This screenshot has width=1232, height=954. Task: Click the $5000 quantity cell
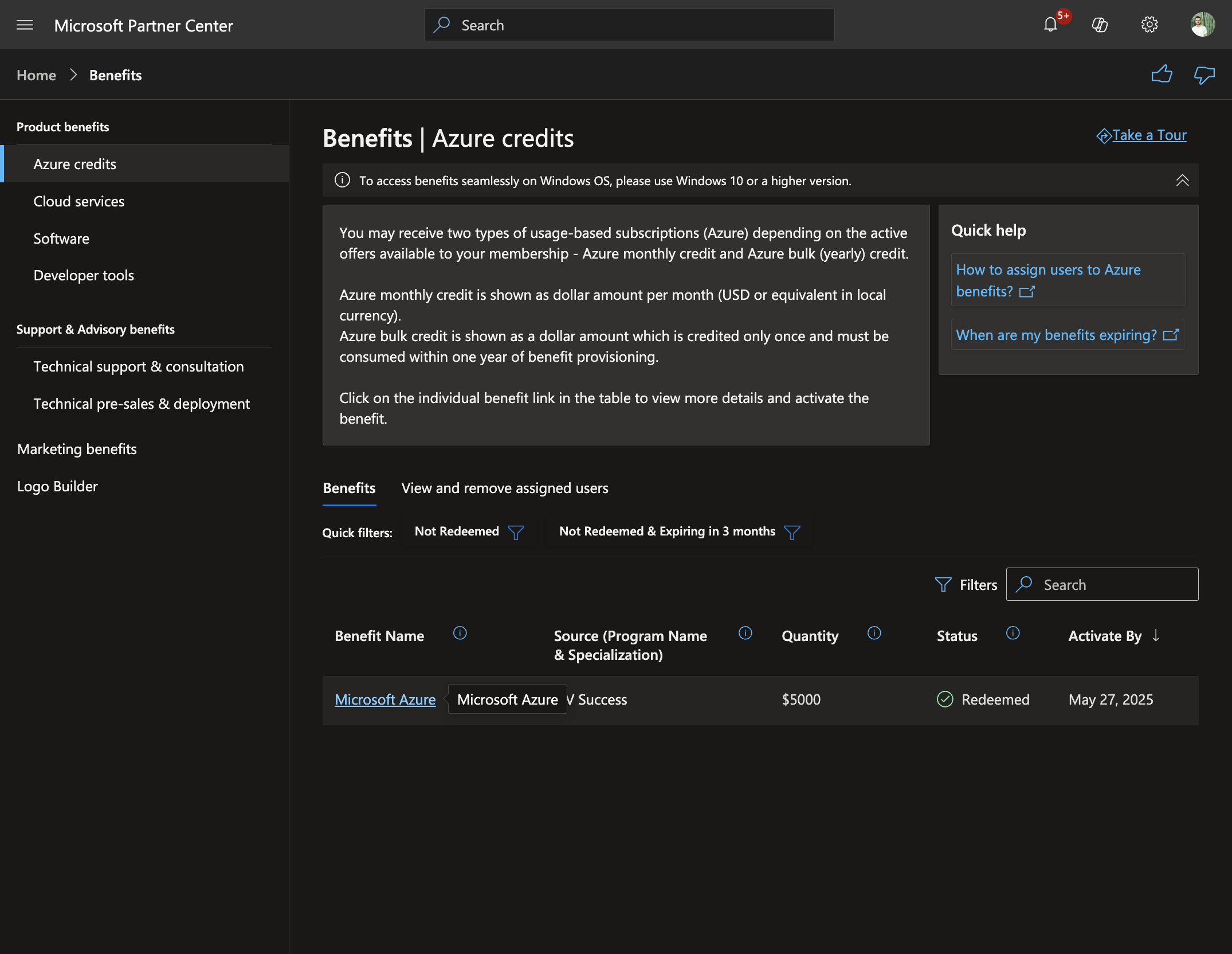tap(801, 699)
